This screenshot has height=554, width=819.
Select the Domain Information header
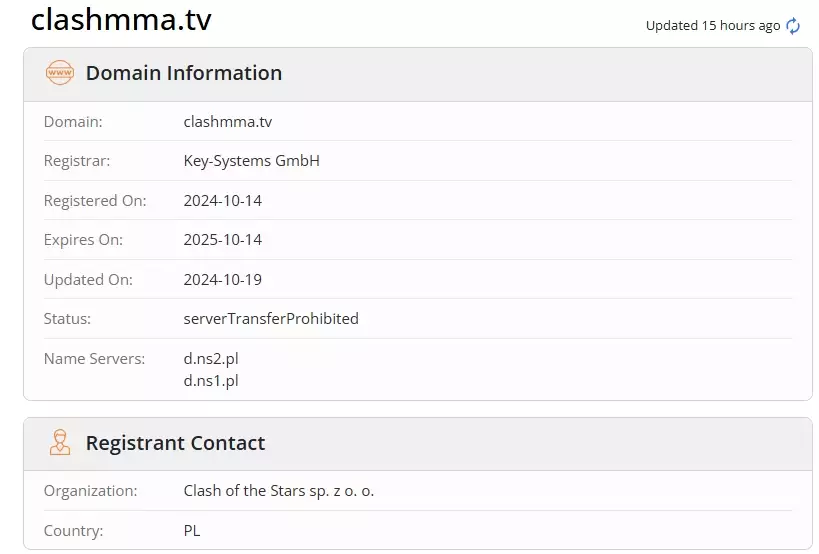(184, 73)
